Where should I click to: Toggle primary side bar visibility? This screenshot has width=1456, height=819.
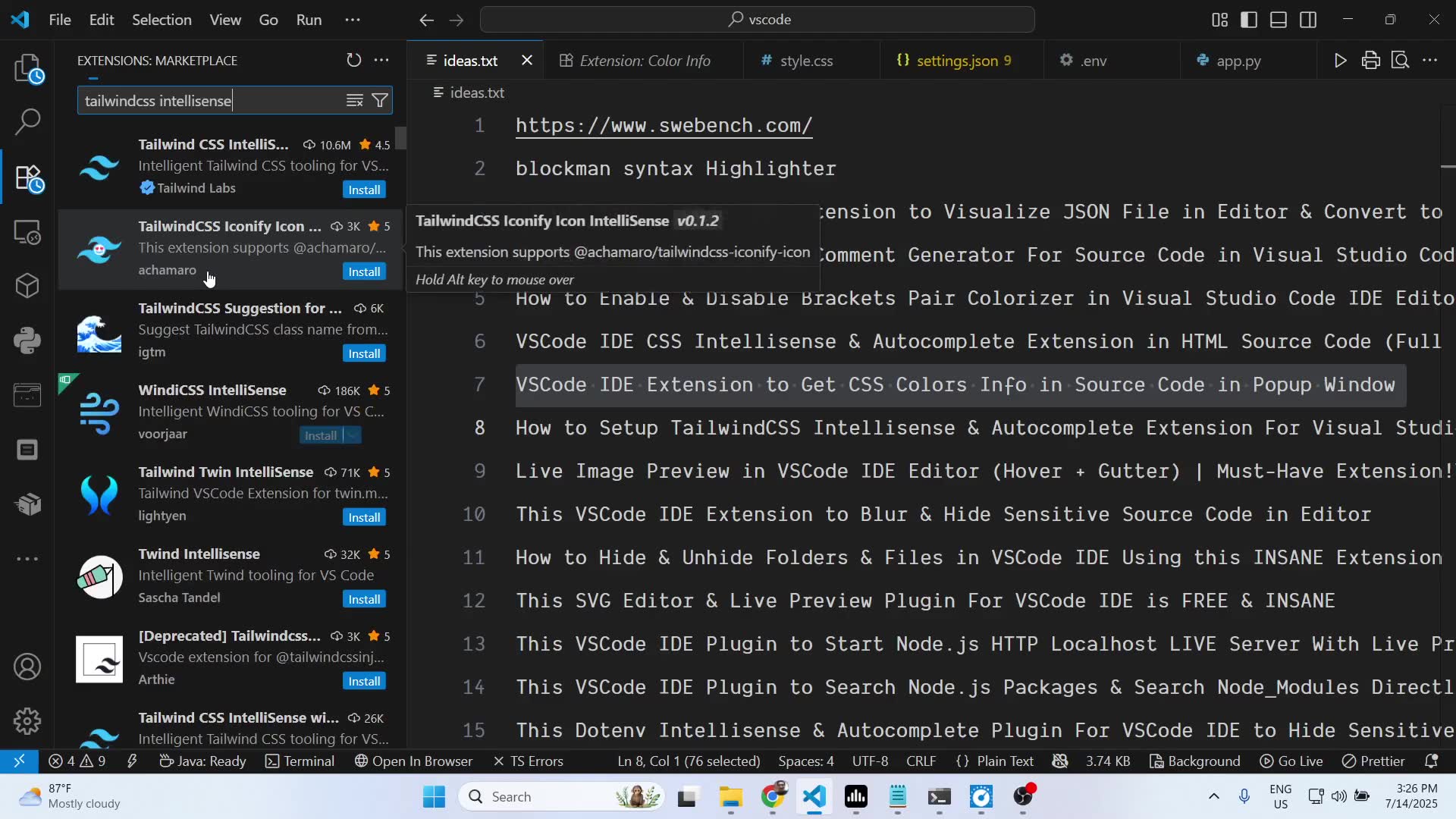click(1249, 20)
